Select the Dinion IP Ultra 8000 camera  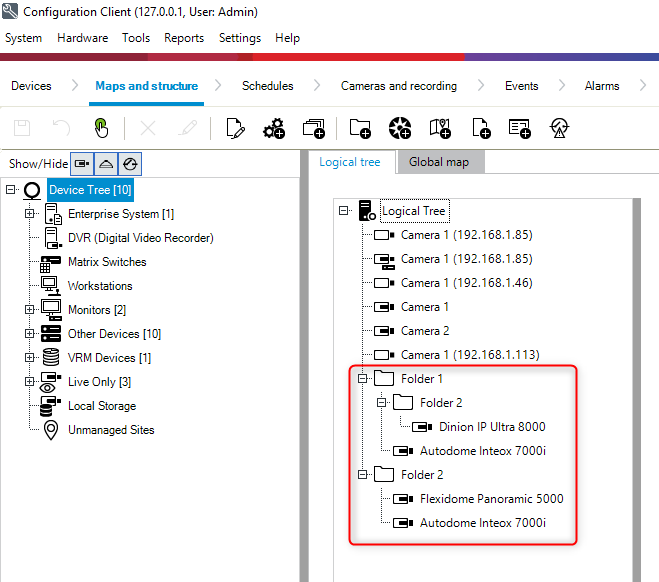tap(492, 427)
